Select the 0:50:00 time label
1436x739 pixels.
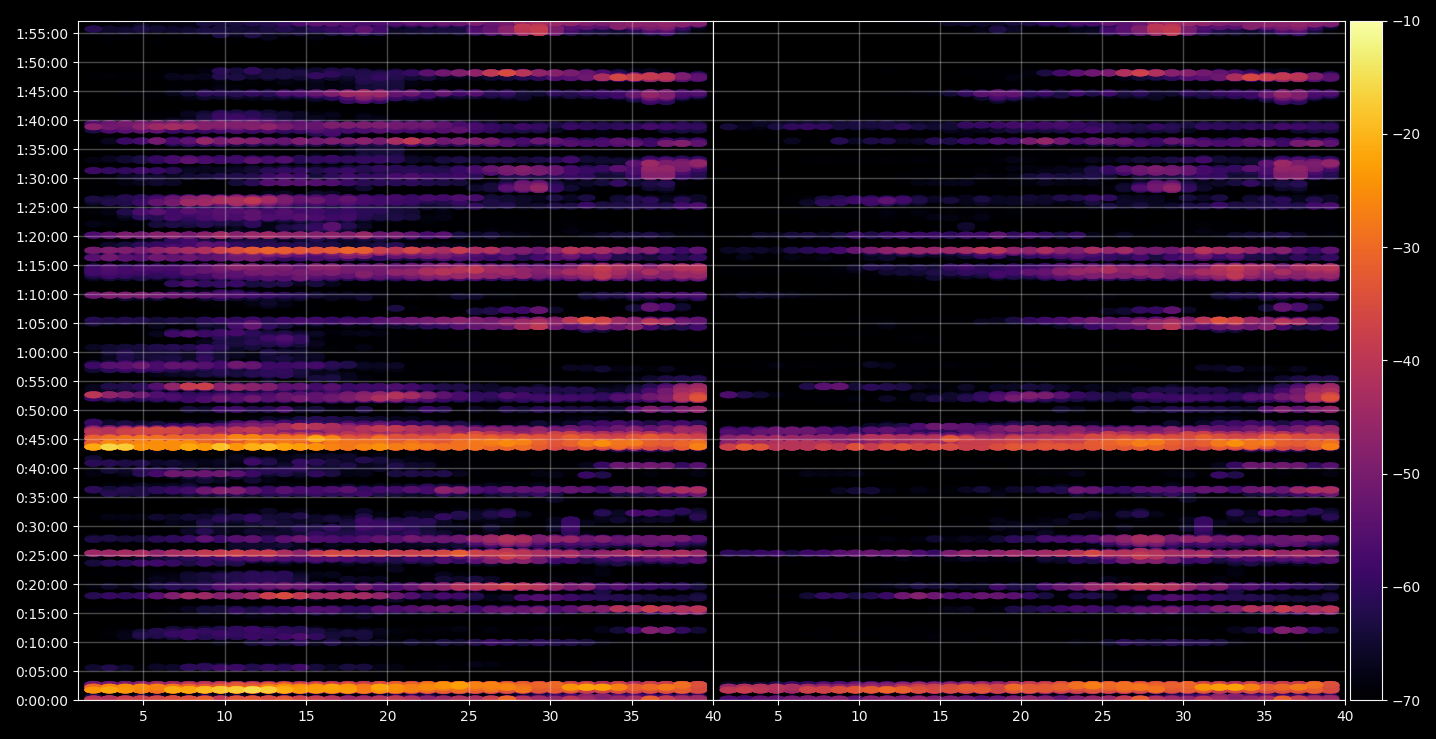coord(42,410)
